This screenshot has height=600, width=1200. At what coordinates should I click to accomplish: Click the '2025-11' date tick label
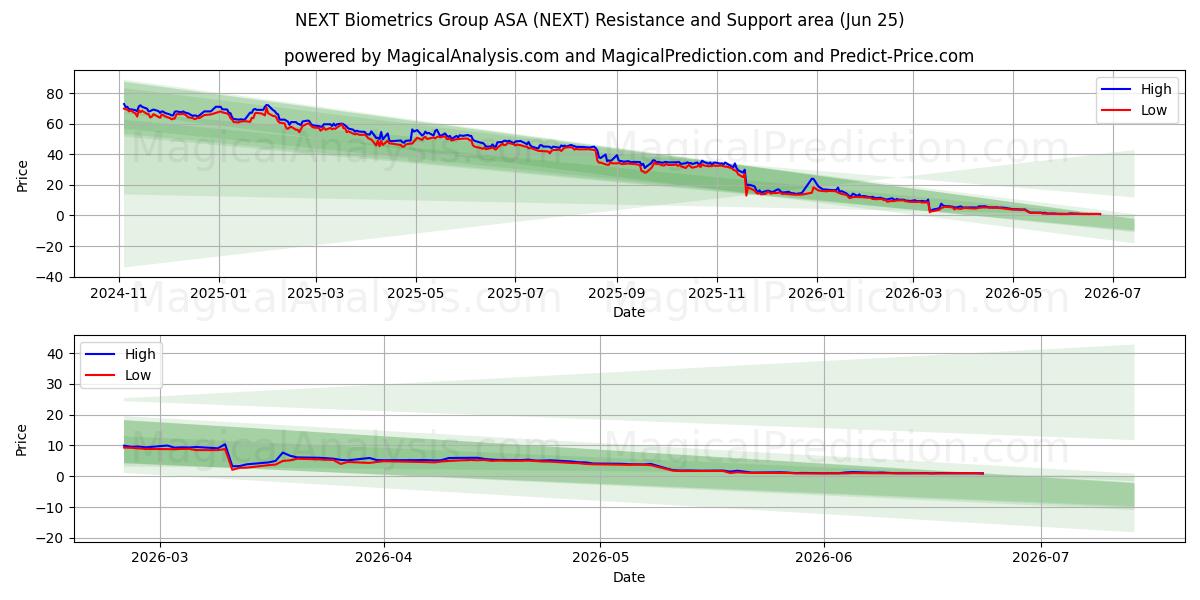click(x=716, y=295)
